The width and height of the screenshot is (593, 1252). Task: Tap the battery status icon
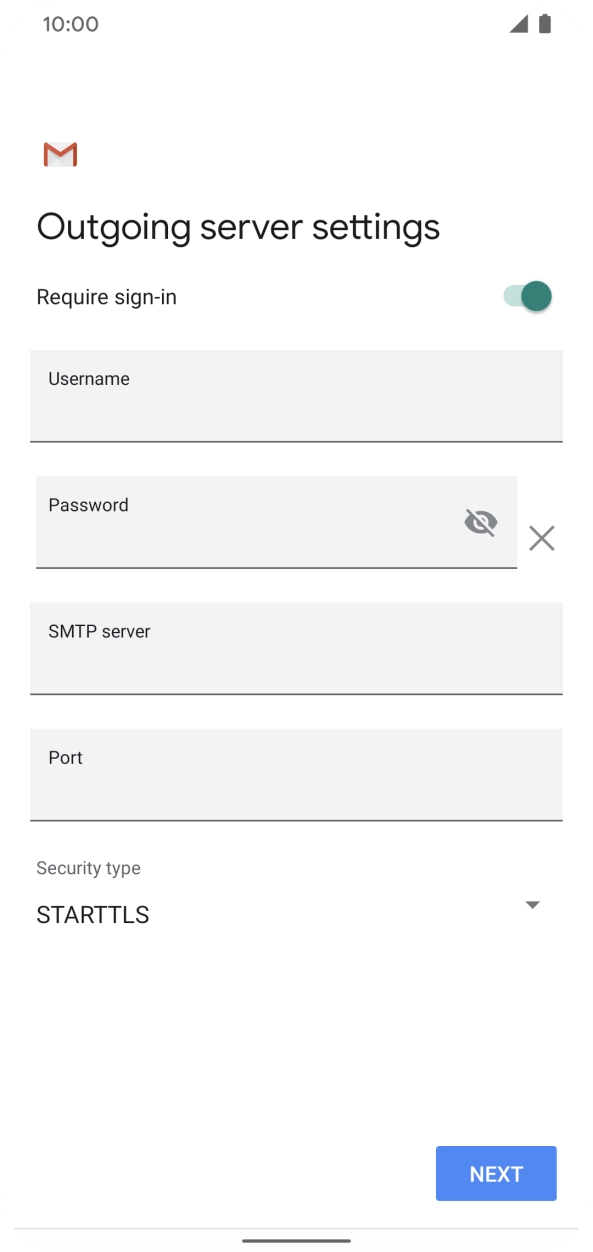pyautogui.click(x=545, y=24)
